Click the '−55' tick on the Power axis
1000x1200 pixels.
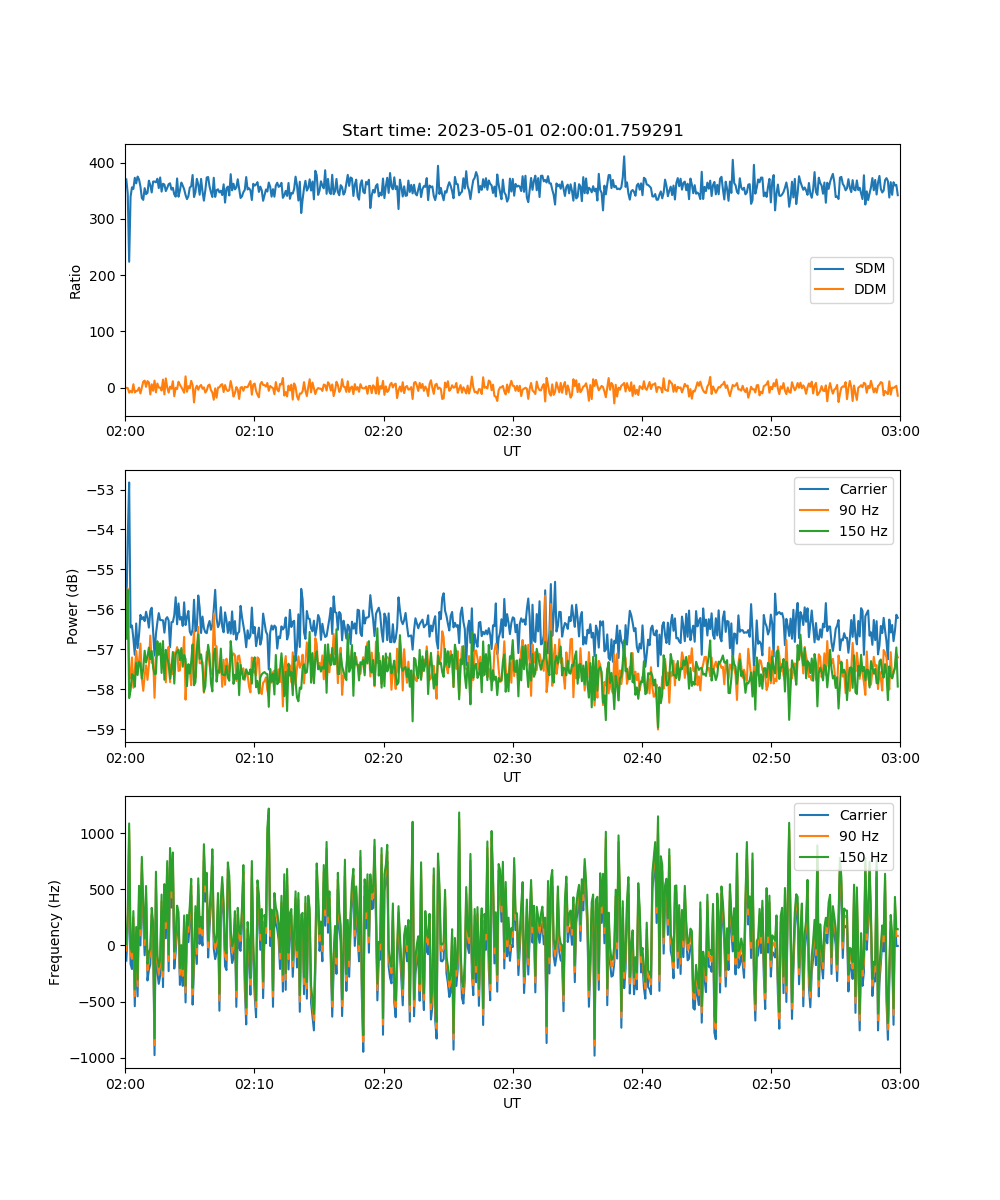point(103,570)
